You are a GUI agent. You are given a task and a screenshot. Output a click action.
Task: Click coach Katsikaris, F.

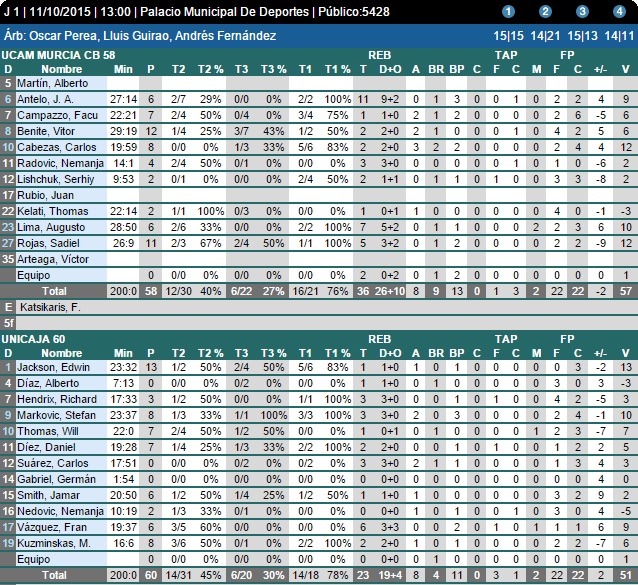click(x=50, y=307)
